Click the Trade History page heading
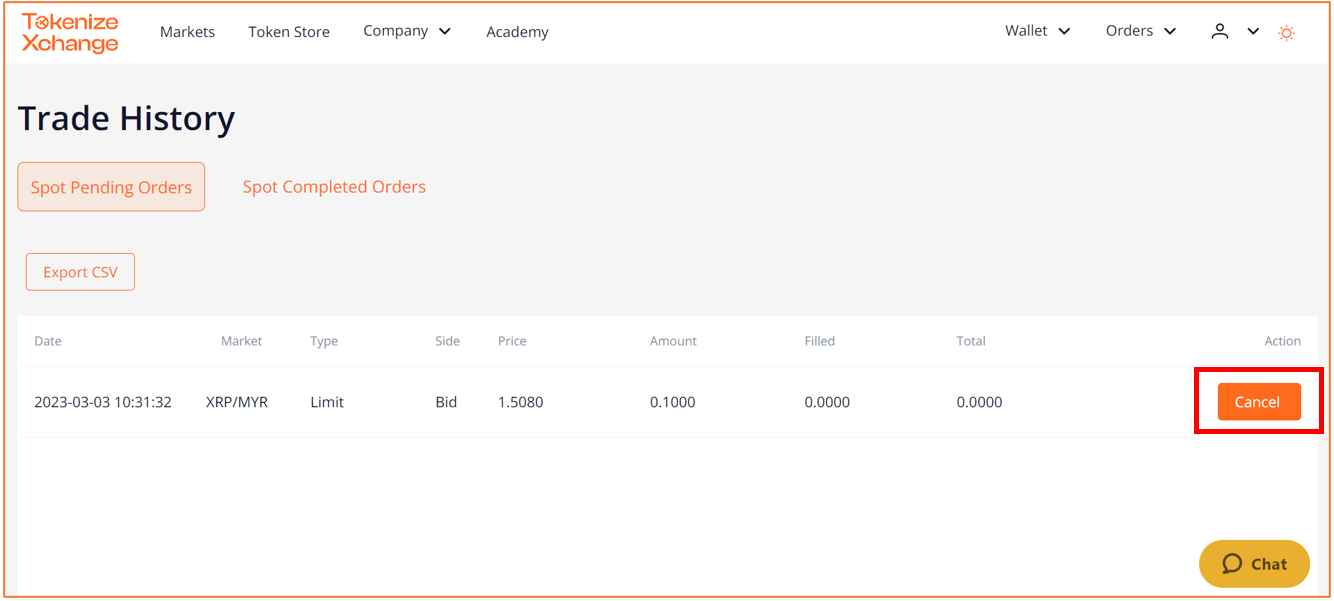 coord(127,118)
